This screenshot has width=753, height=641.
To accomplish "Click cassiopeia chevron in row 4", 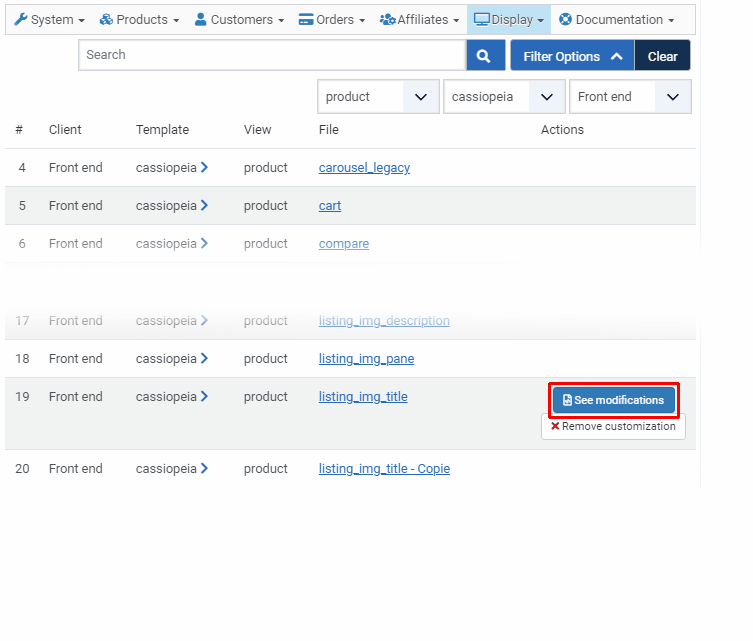I will tap(205, 167).
